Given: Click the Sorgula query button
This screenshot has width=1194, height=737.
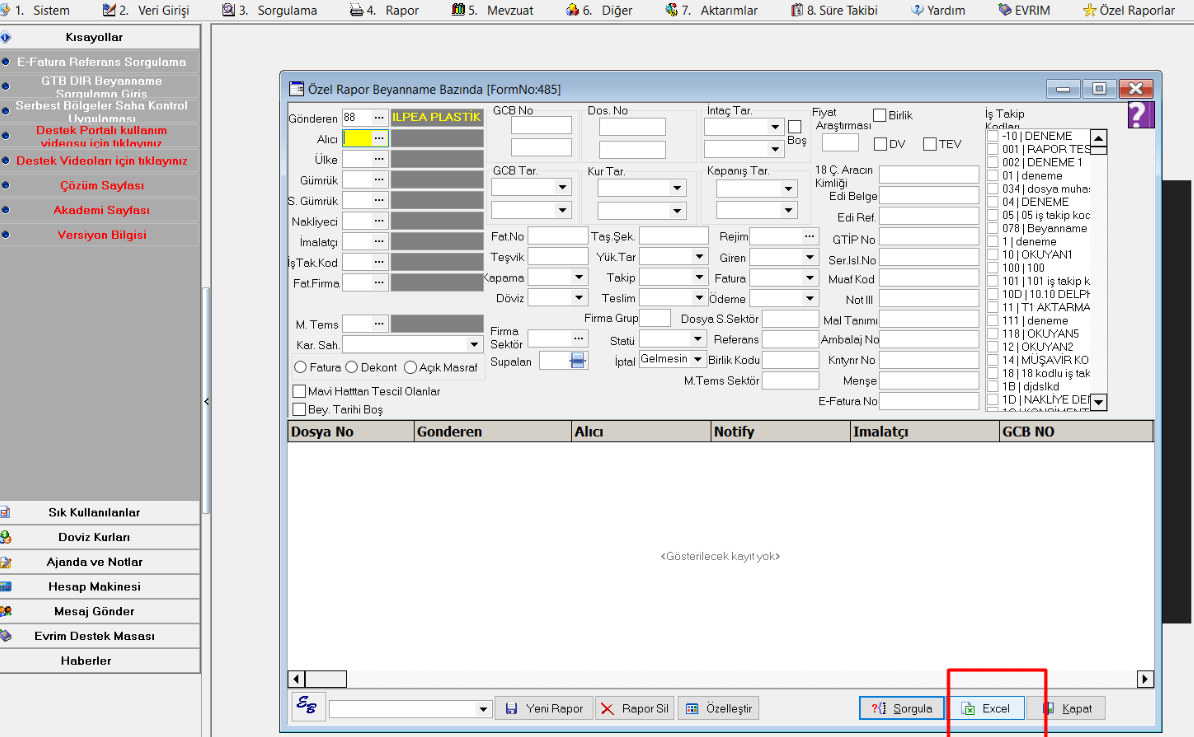Looking at the screenshot, I should [x=901, y=708].
